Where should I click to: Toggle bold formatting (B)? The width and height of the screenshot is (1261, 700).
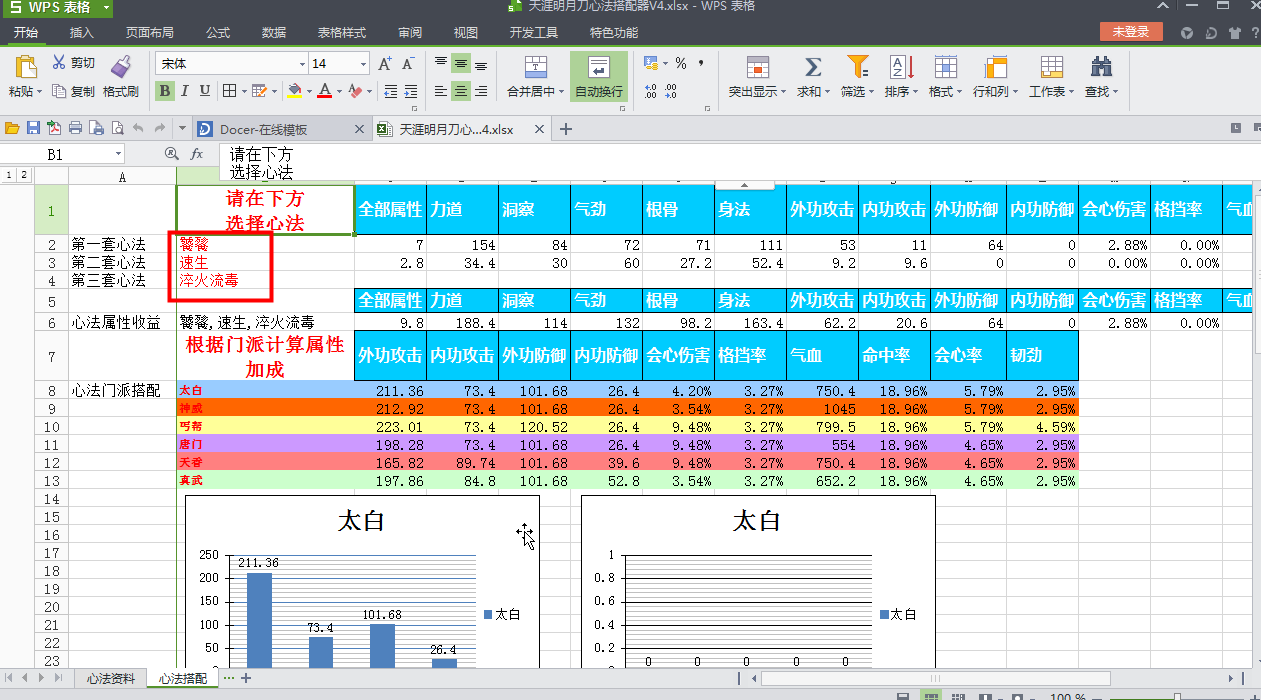point(165,91)
